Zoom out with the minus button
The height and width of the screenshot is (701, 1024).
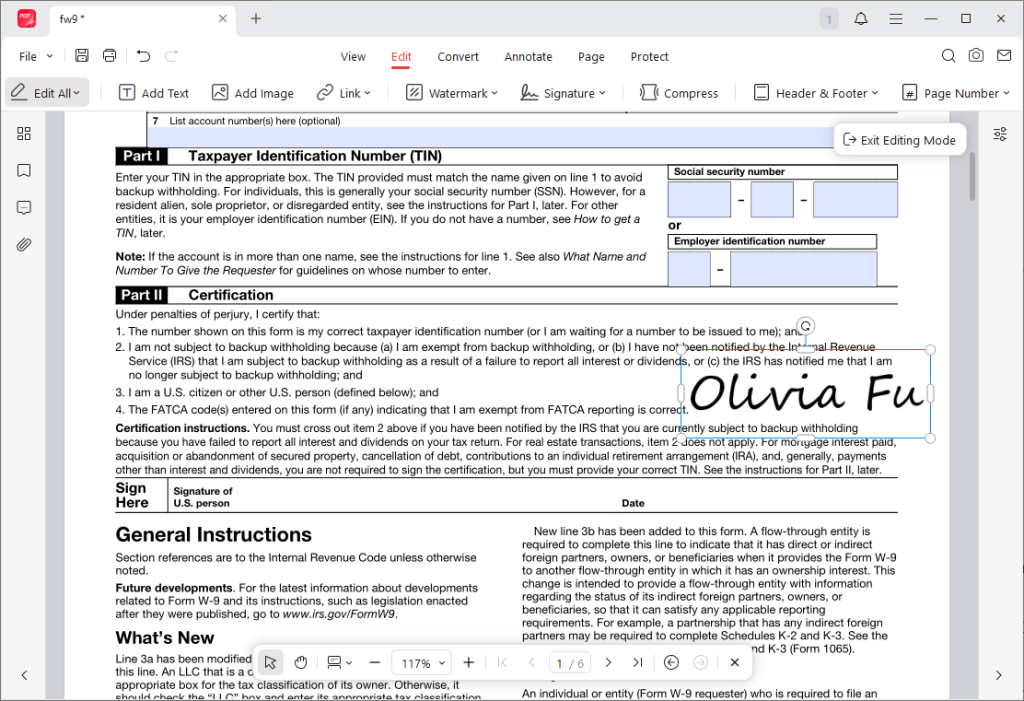[x=374, y=662]
